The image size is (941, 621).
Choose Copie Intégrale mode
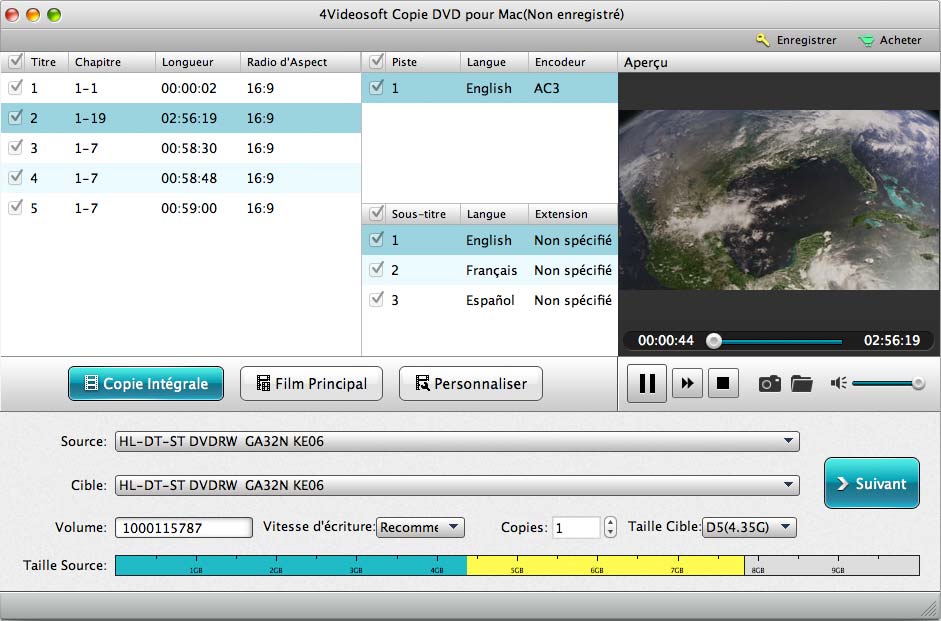146,384
